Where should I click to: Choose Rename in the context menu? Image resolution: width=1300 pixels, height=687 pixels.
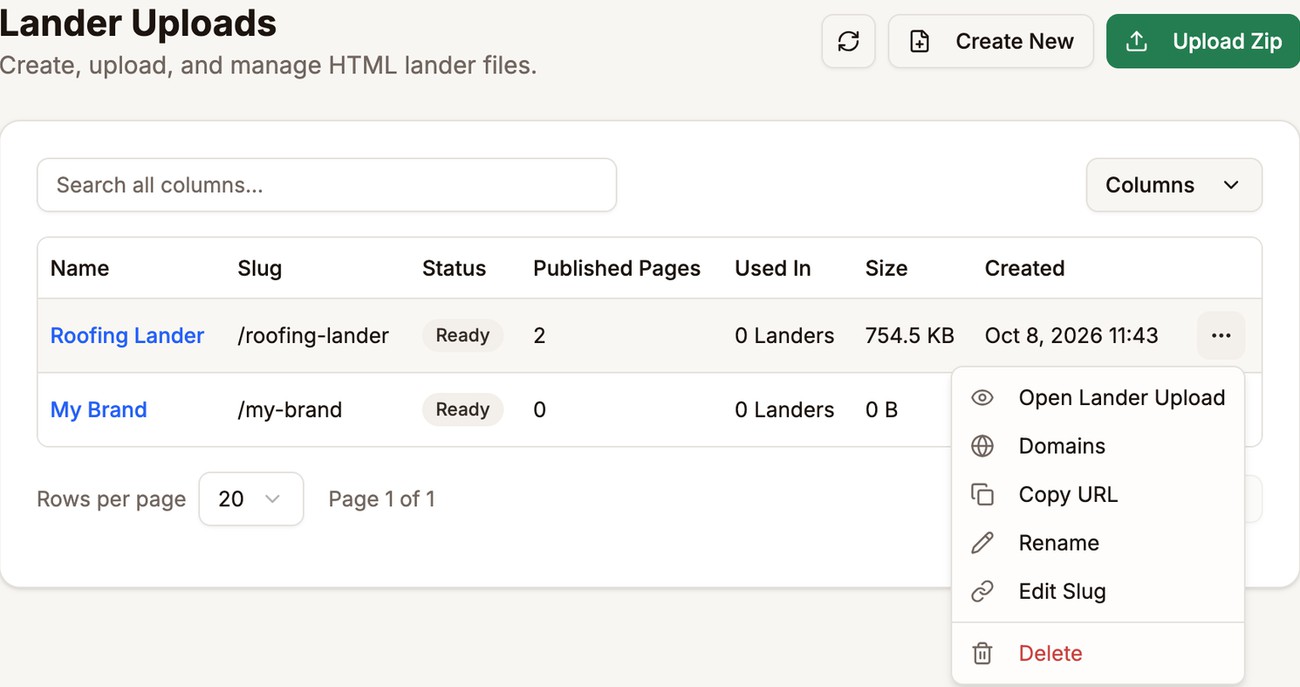coord(1098,543)
